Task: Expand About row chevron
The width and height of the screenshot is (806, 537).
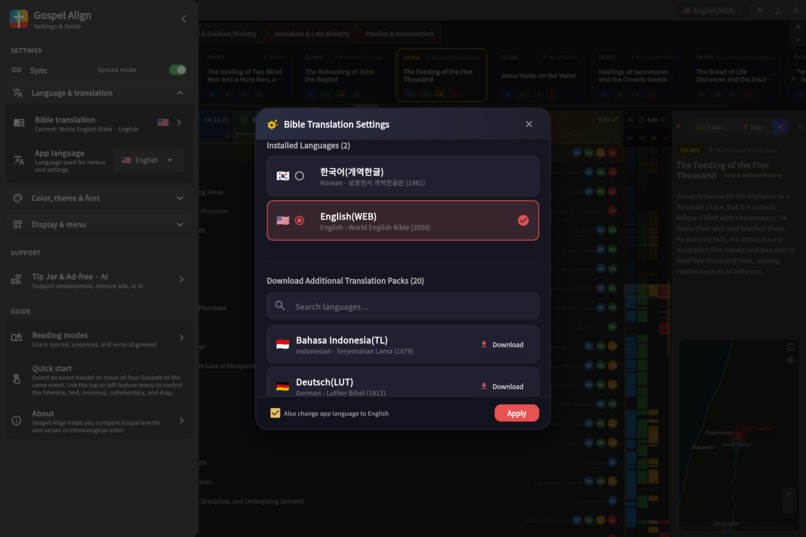Action: pos(181,420)
